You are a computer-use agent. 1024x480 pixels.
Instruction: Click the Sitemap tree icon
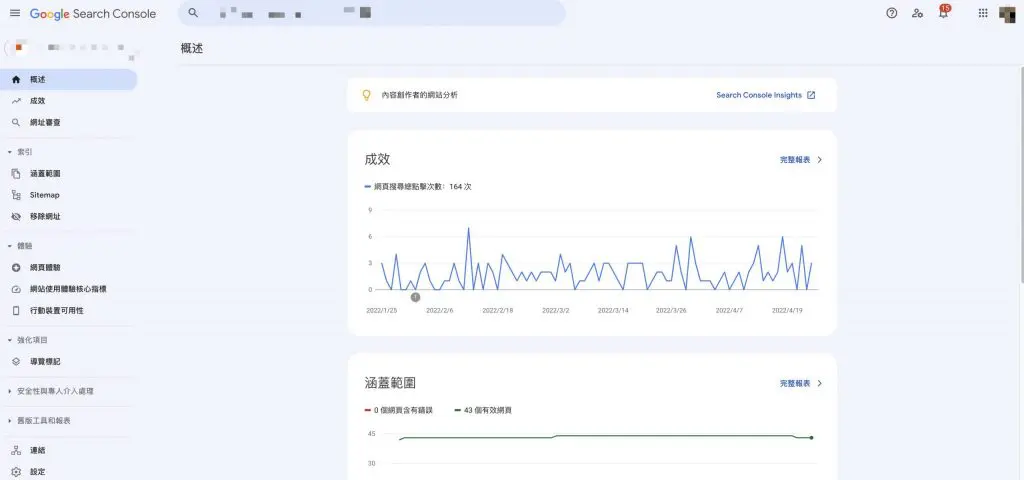click(16, 195)
